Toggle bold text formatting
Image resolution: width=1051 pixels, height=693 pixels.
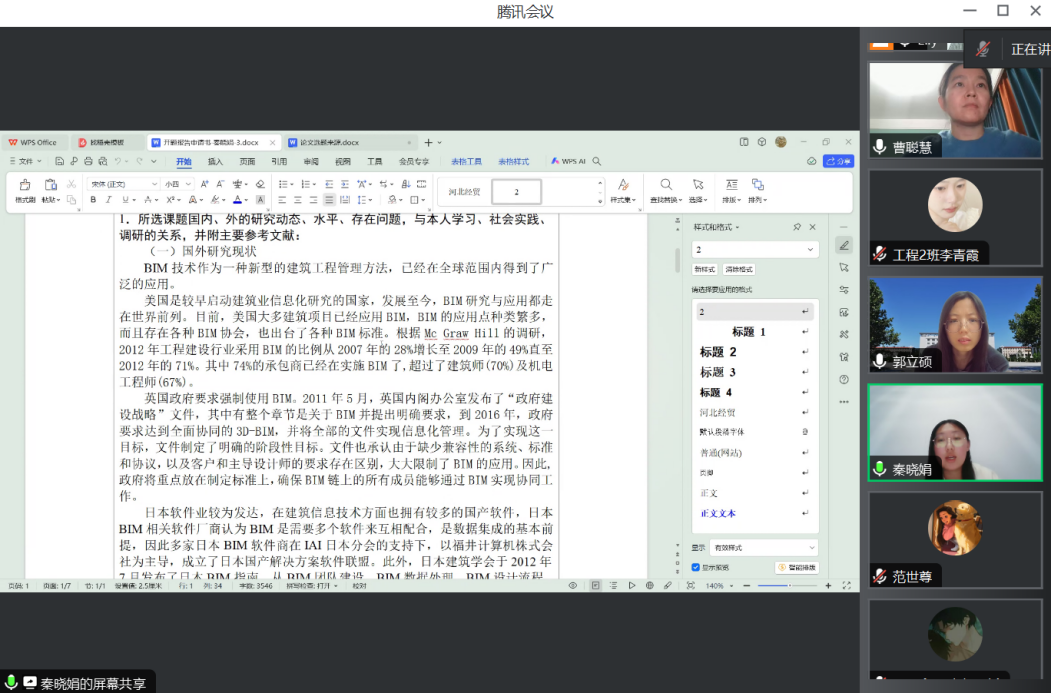(93, 200)
